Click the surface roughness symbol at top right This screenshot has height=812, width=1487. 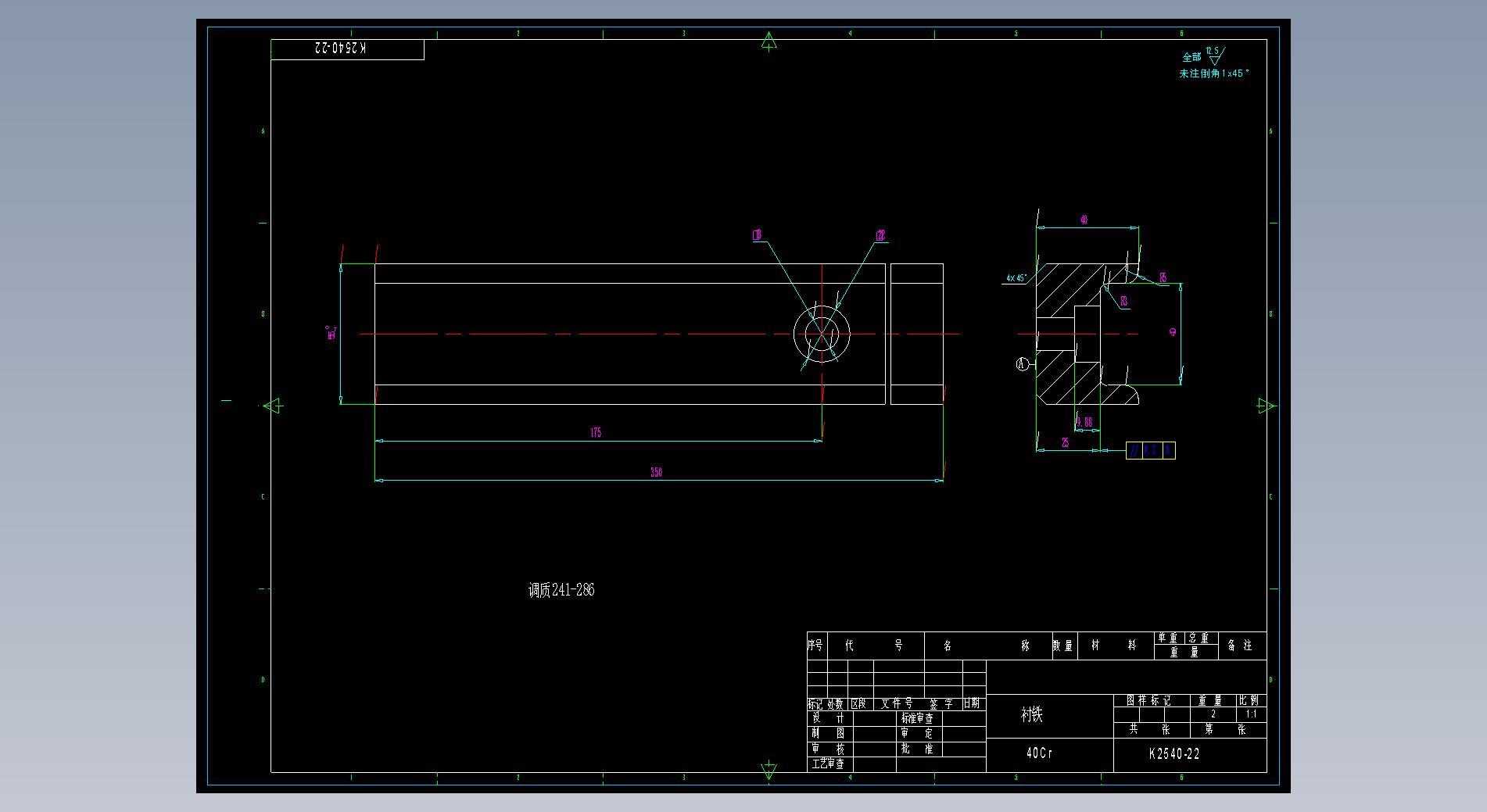tap(1216, 56)
